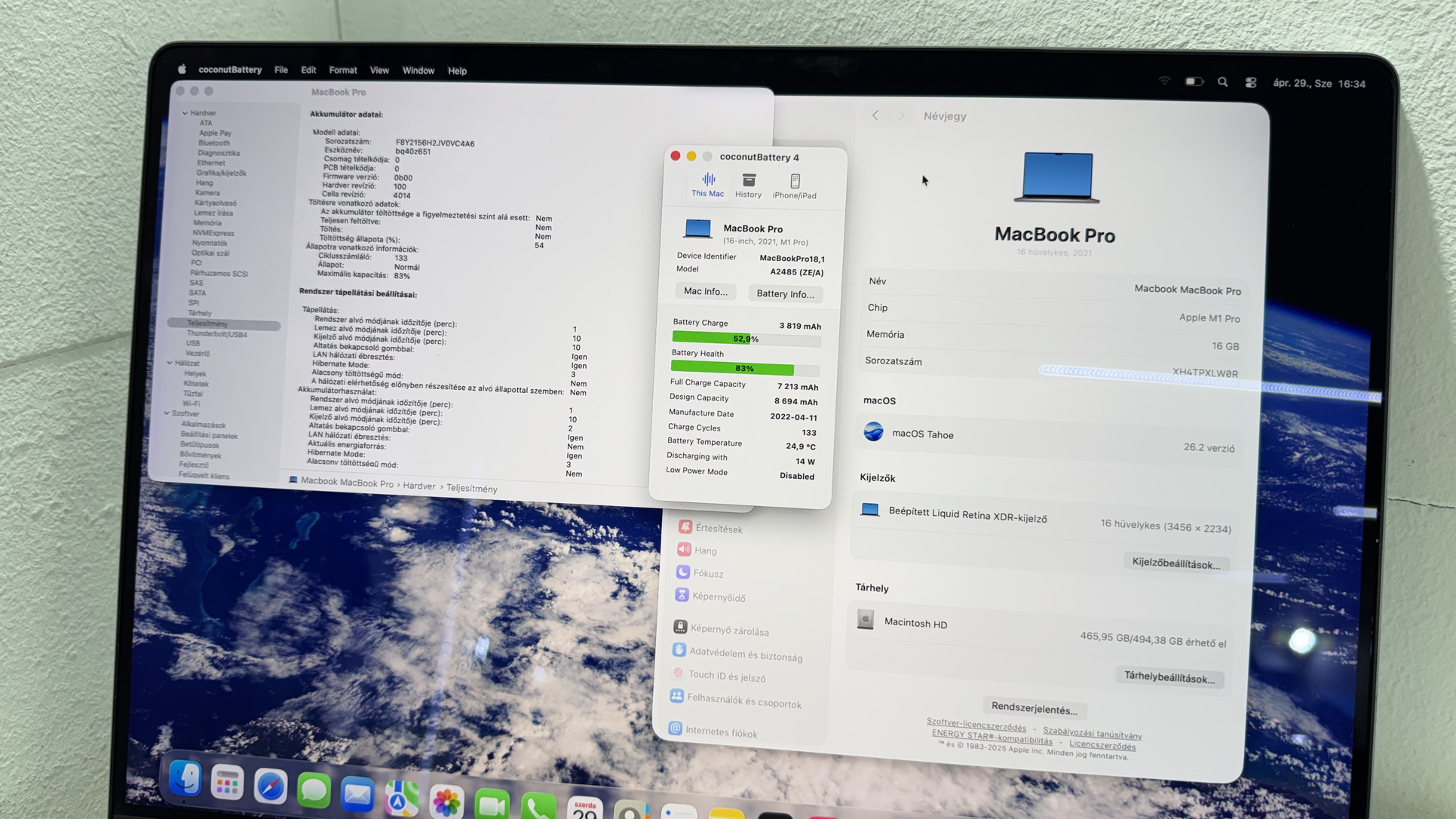Collapse the Hálózat tree section
1456x819 pixels.
point(170,363)
